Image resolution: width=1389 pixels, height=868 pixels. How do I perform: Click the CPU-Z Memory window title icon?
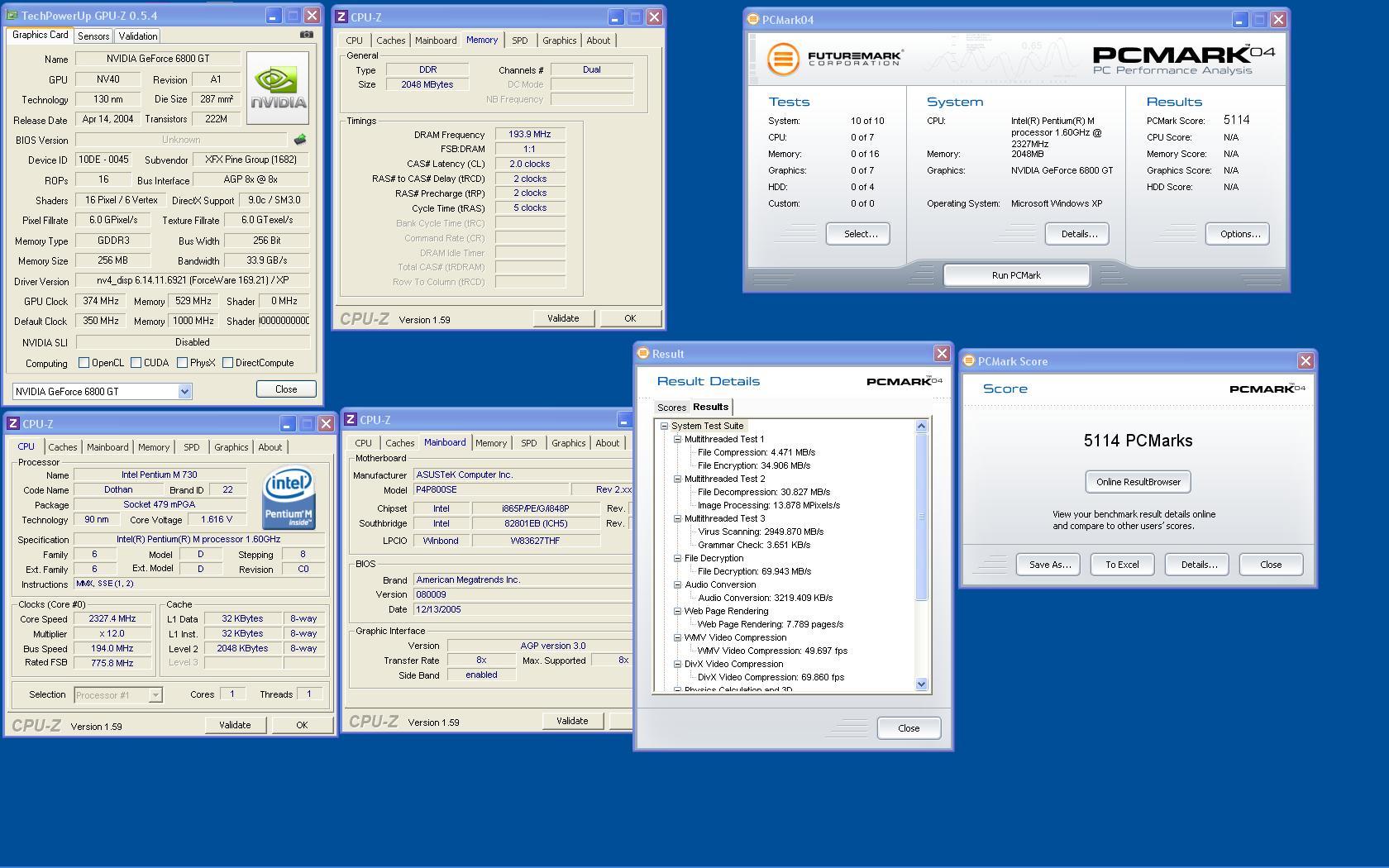tap(342, 17)
